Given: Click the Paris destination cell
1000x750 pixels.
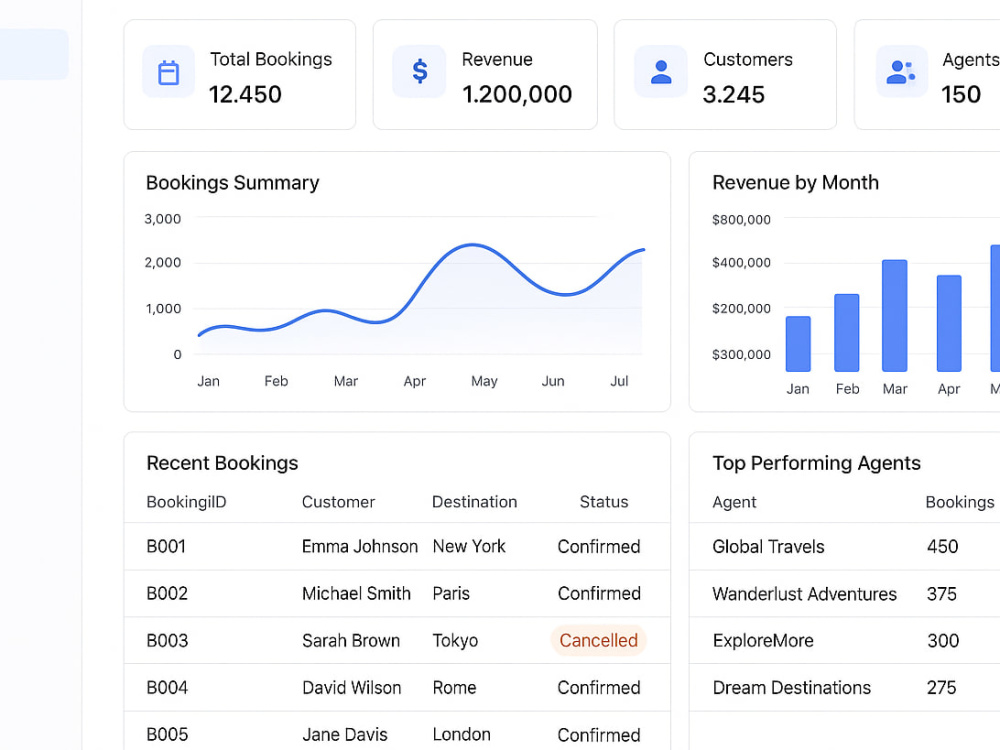Looking at the screenshot, I should (451, 594).
